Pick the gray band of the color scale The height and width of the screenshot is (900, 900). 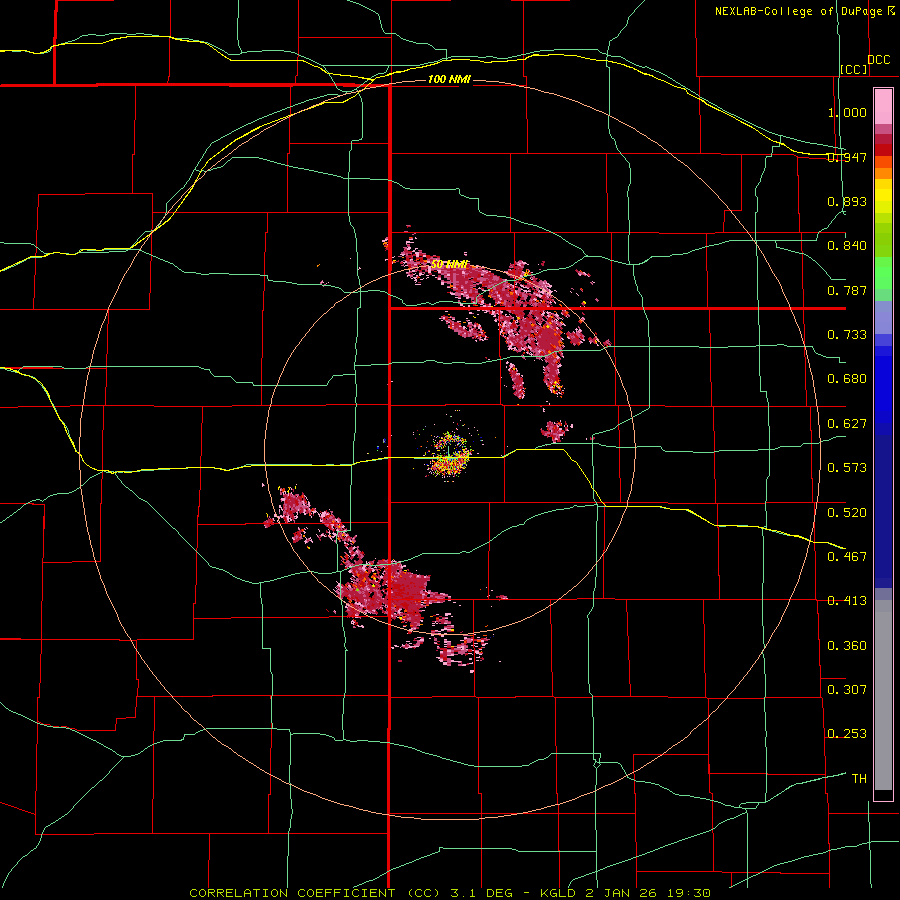point(883,695)
